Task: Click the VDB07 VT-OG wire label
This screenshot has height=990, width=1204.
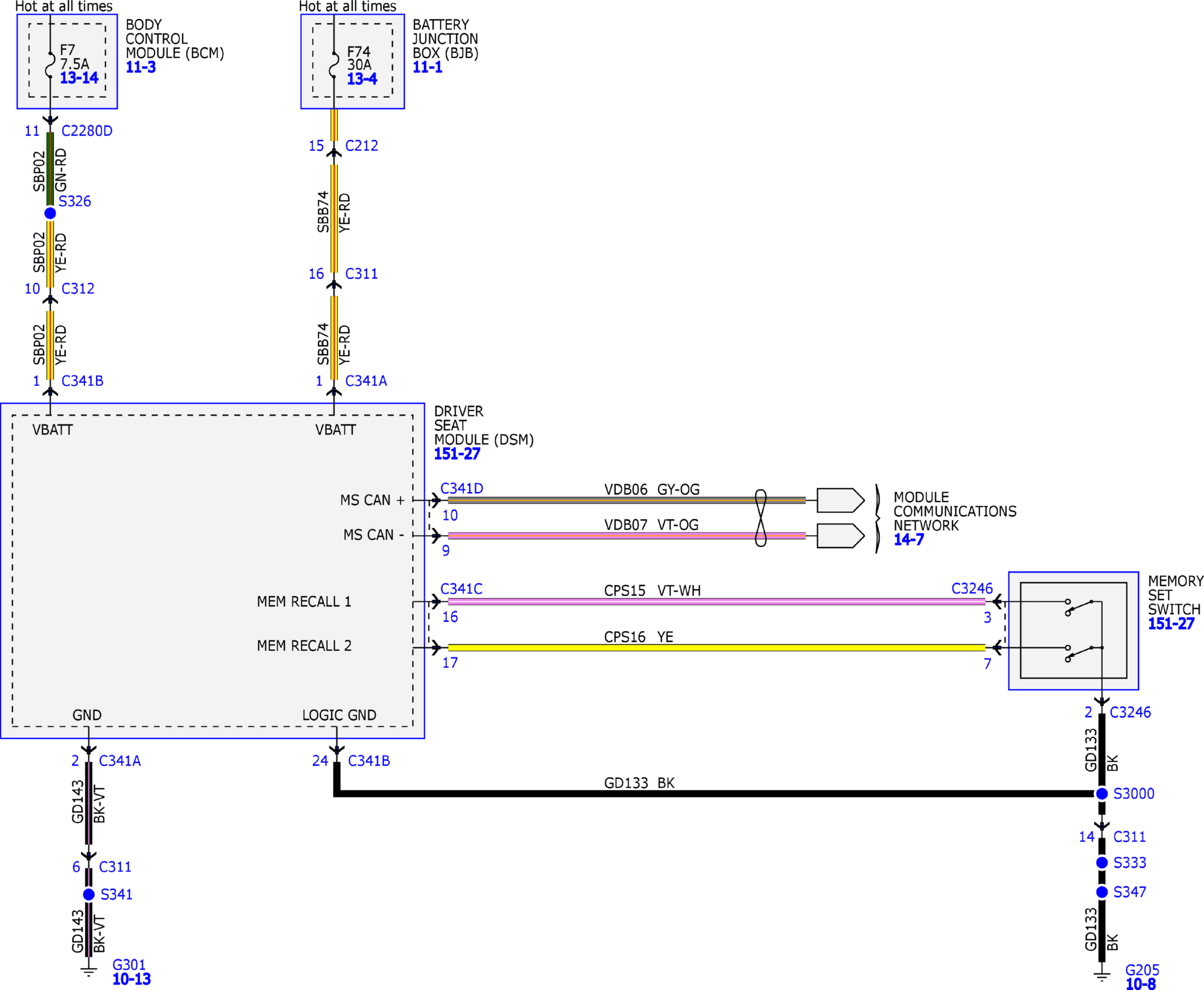Action: tap(651, 524)
